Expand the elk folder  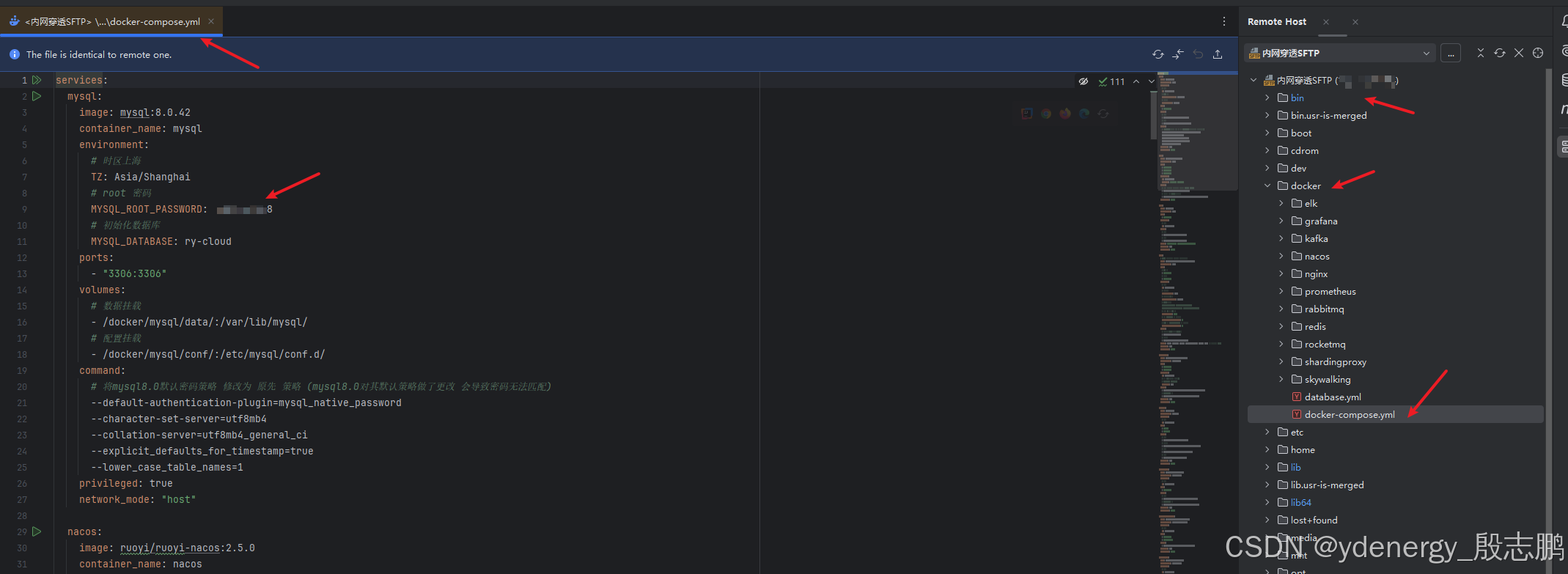1281,203
